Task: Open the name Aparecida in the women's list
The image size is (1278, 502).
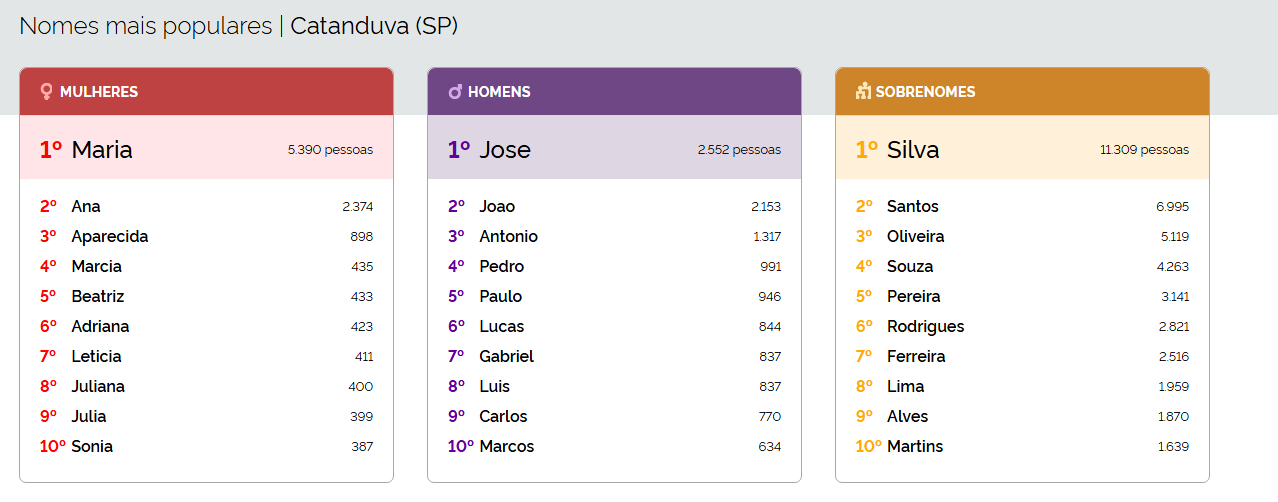Action: pos(110,237)
